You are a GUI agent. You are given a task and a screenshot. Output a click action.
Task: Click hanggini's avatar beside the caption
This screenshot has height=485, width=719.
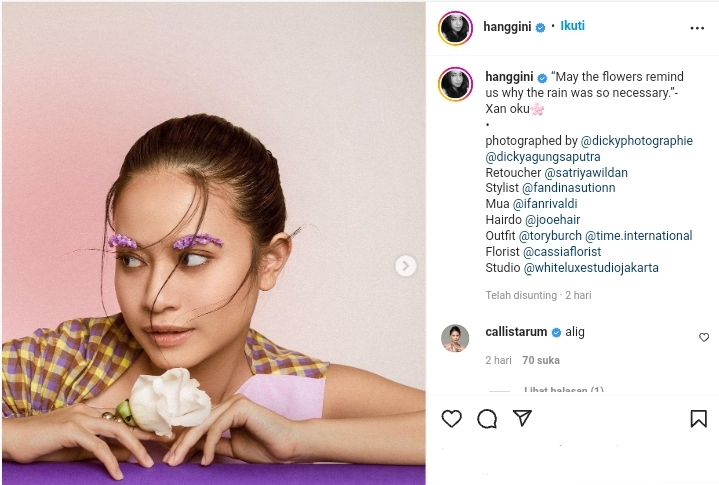[x=455, y=84]
